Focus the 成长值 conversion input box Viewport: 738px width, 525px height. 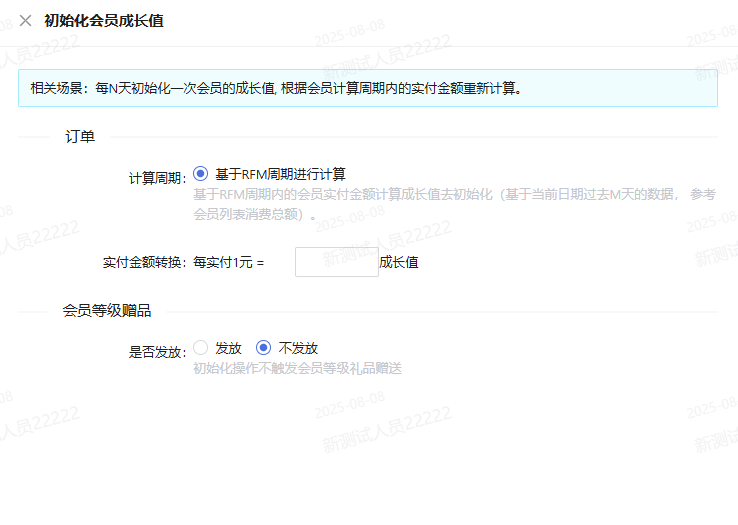click(x=336, y=262)
